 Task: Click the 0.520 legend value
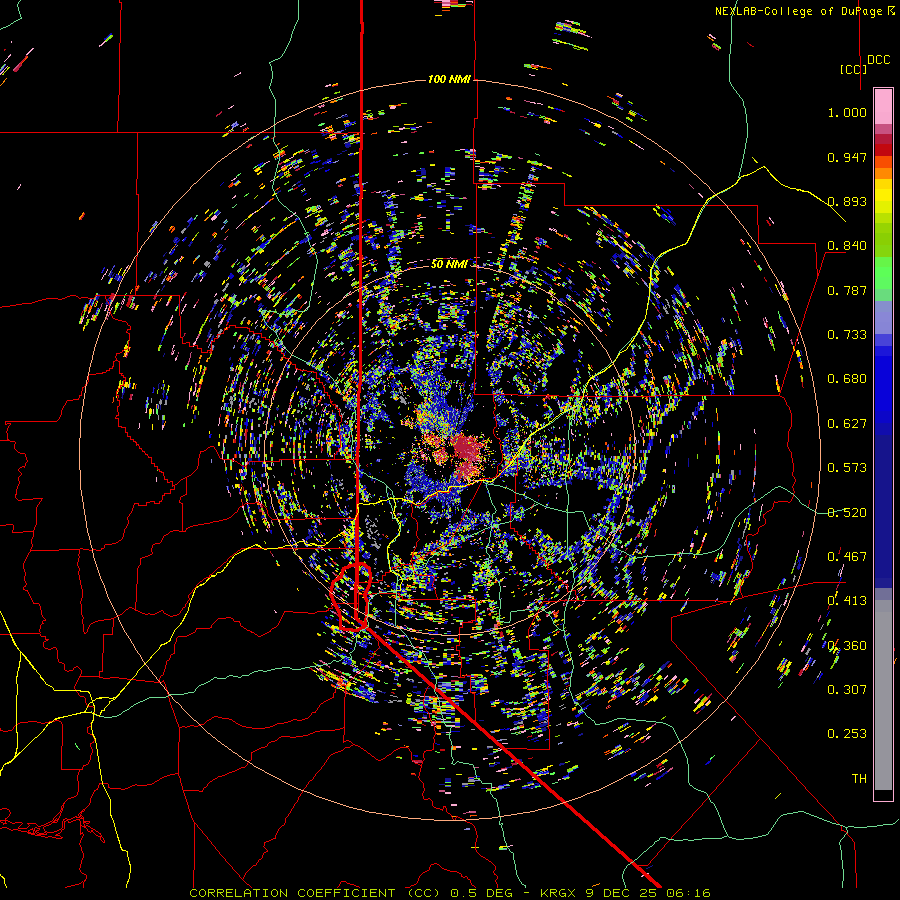pyautogui.click(x=847, y=512)
